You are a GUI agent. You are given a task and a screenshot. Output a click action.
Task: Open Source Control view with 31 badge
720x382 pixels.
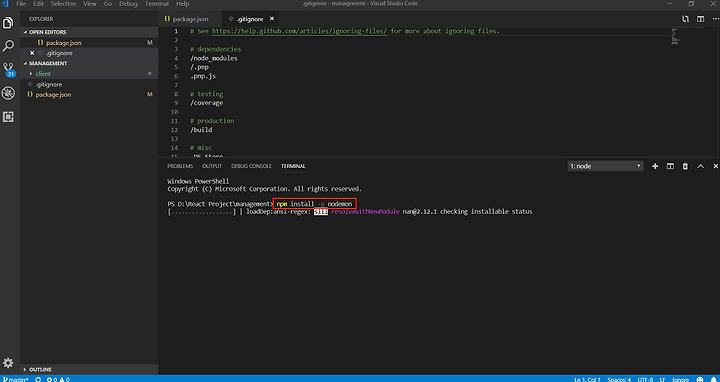[9, 70]
